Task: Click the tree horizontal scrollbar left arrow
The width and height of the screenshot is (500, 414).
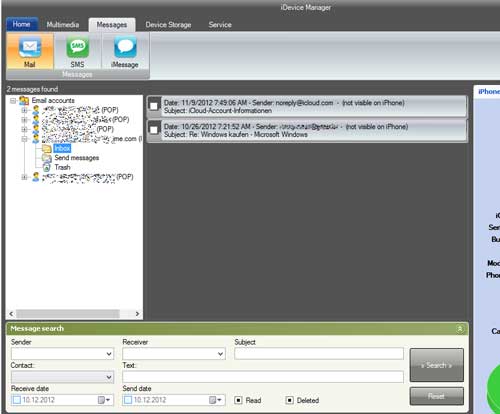Action: pyautogui.click(x=11, y=314)
